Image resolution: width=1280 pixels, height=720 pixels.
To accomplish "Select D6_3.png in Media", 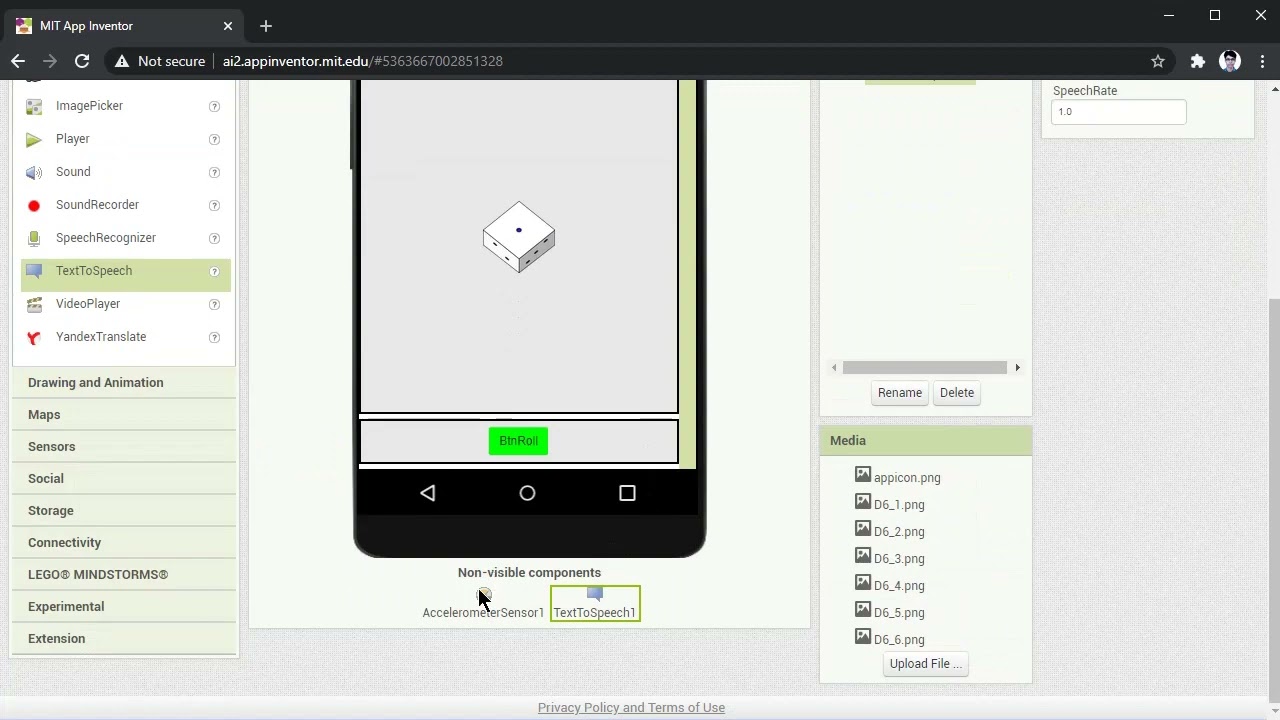I will 898,558.
